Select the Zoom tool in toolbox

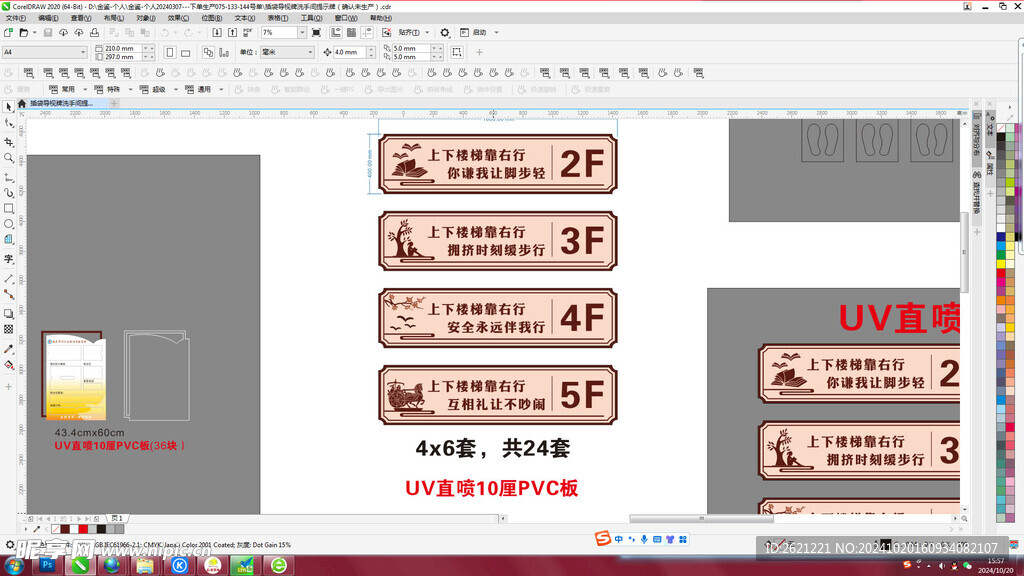click(8, 158)
